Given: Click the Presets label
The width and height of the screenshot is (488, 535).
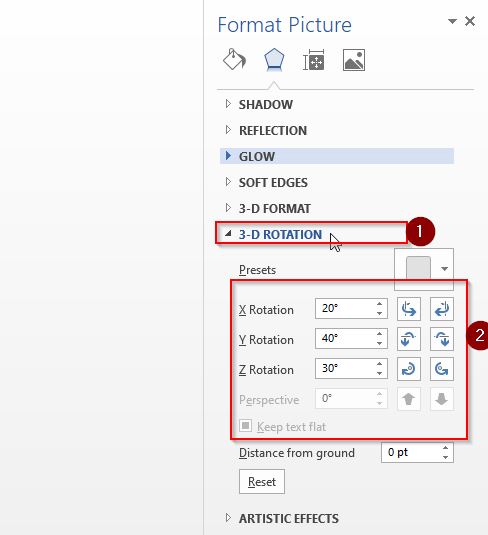Looking at the screenshot, I should pyautogui.click(x=257, y=270).
